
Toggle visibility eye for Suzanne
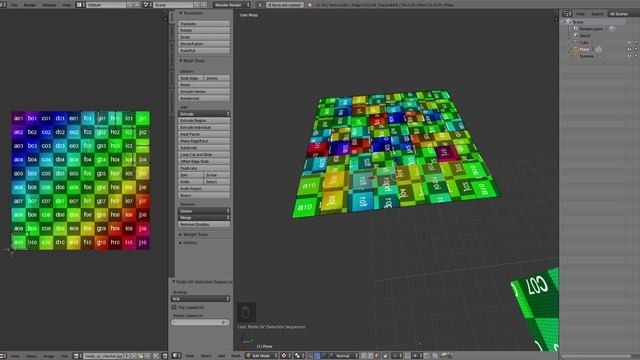629,56
